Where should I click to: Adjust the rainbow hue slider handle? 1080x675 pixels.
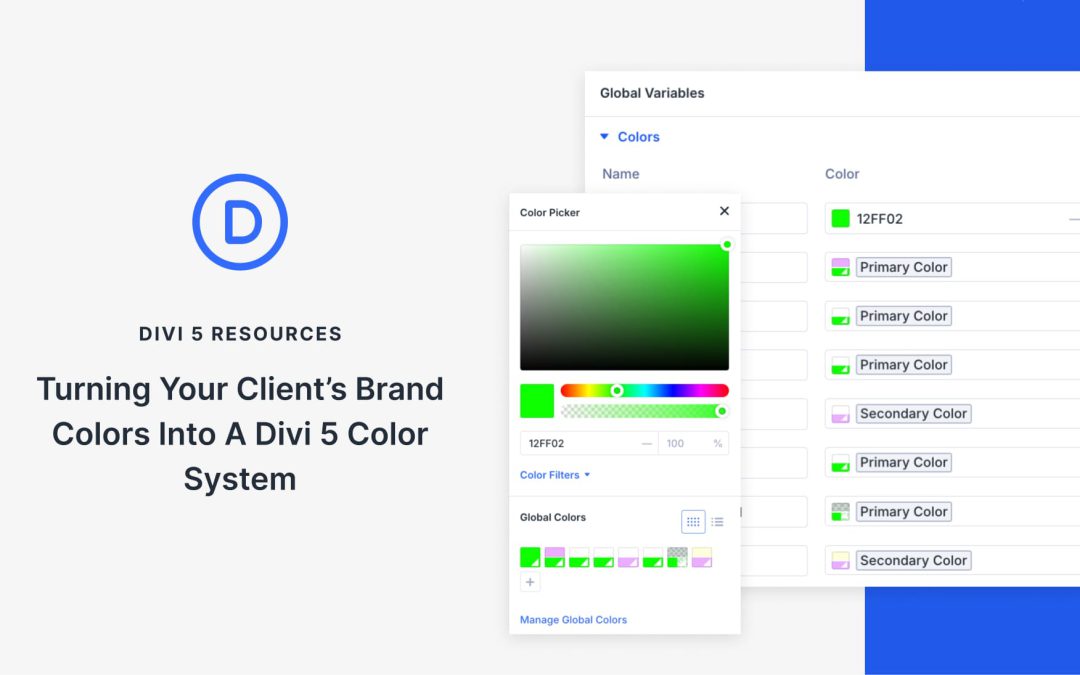point(617,391)
